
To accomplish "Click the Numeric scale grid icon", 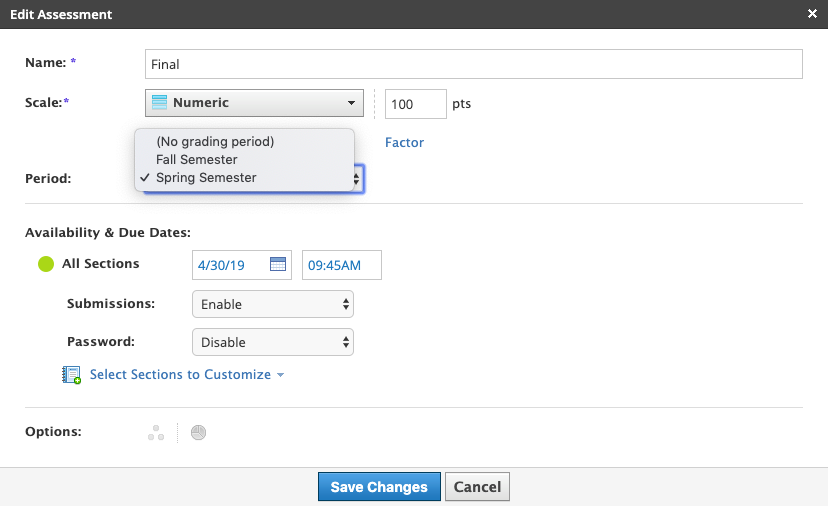I will [x=158, y=103].
